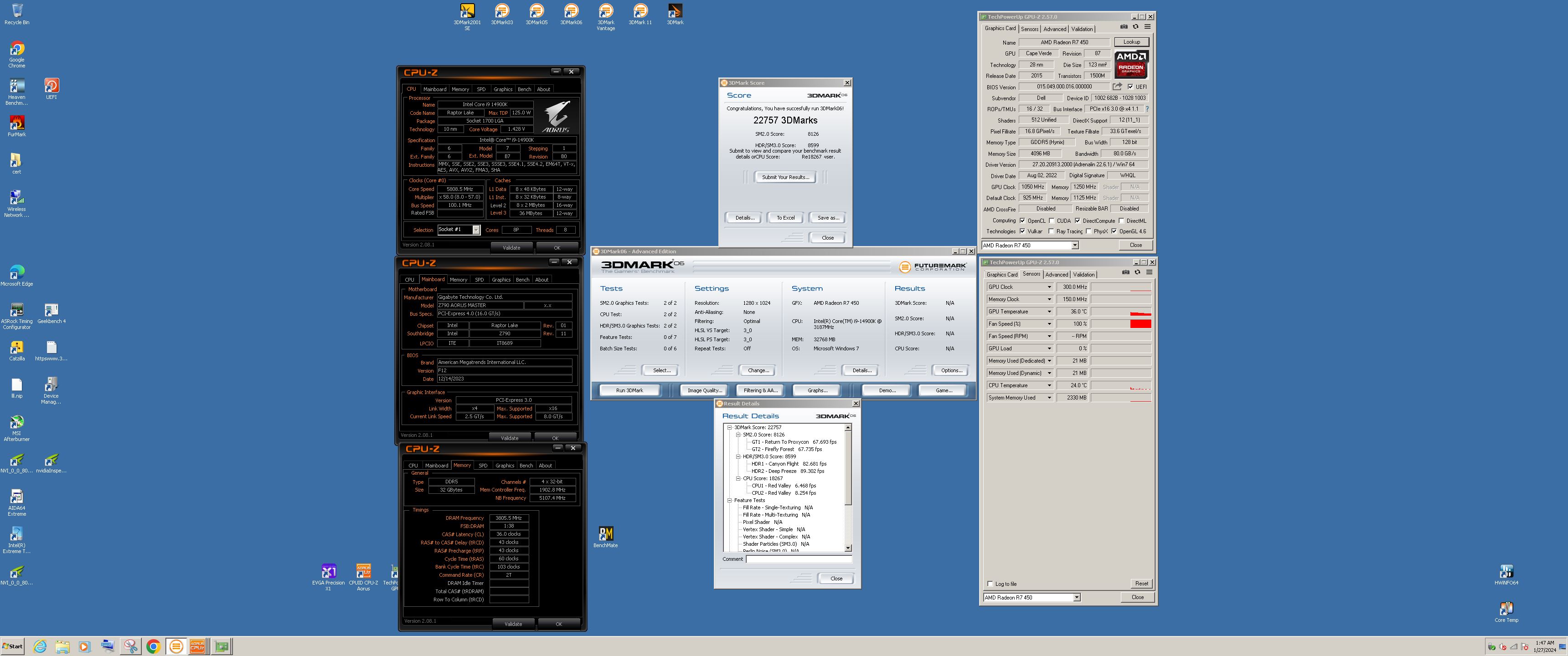Toggle the DirectCompute checkbox
This screenshot has height=656, width=1568.
(x=1078, y=221)
